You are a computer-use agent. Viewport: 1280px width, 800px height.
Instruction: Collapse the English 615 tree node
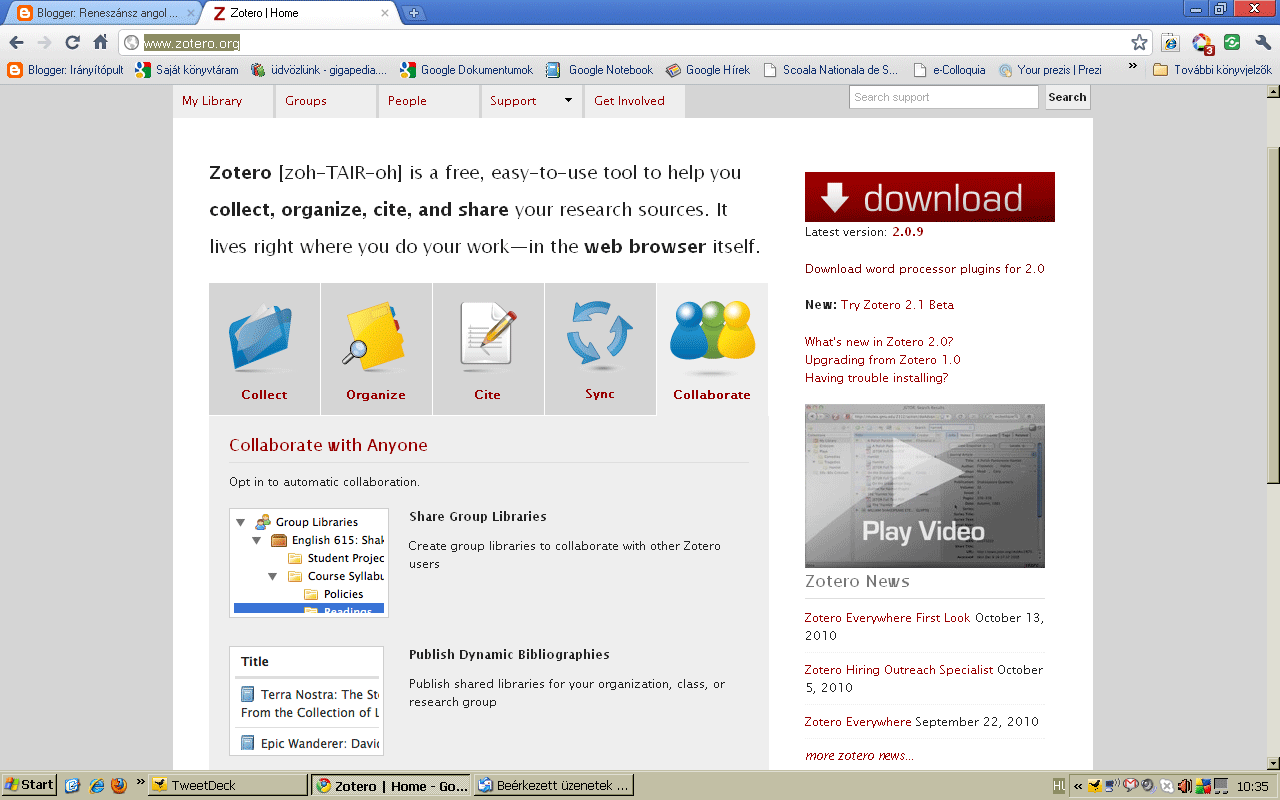(257, 540)
